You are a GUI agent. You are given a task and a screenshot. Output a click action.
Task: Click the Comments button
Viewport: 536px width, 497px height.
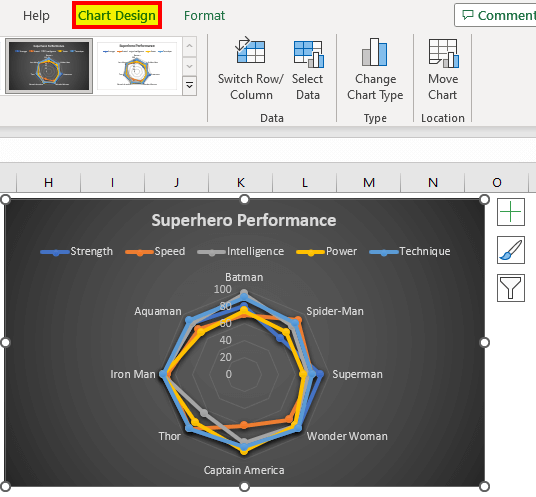click(x=496, y=15)
